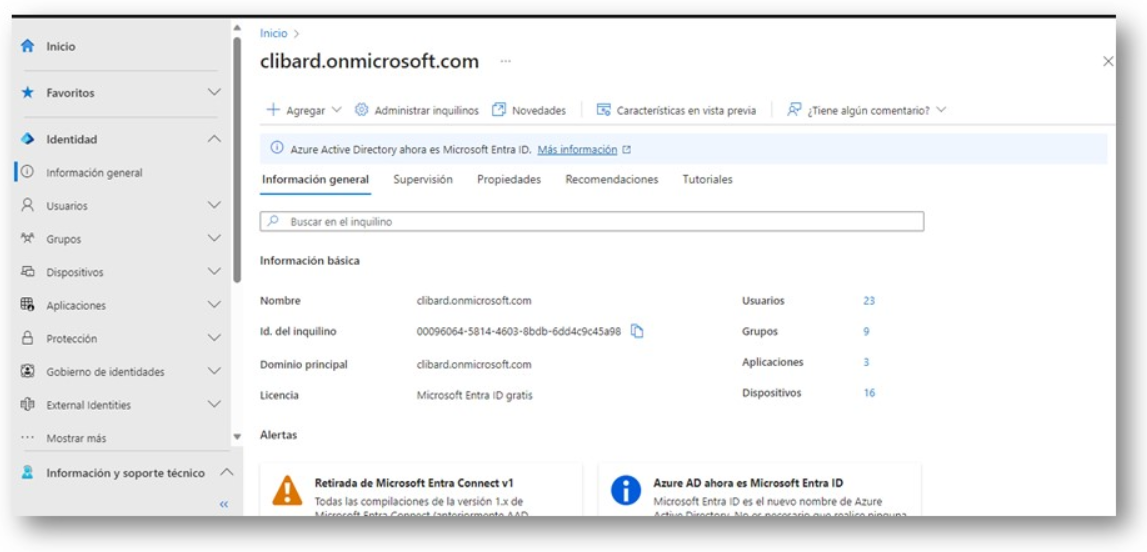Image resolution: width=1147 pixels, height=552 pixels.
Task: Click the Aplicaciones grid icon
Action: click(28, 305)
